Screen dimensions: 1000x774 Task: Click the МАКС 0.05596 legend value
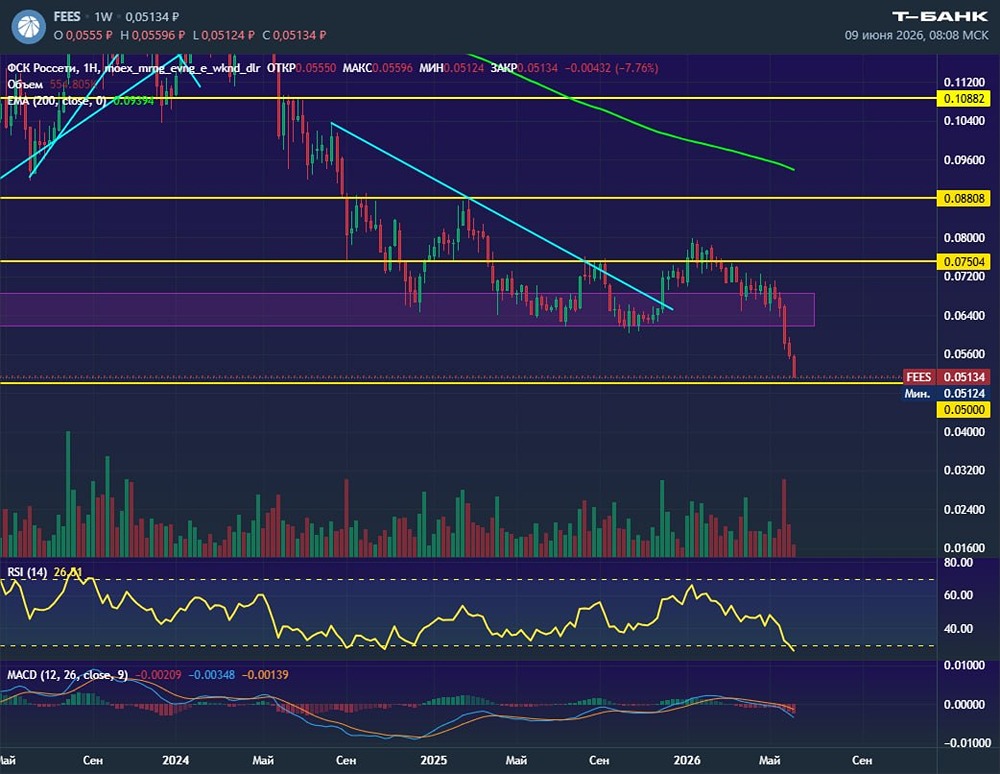tap(378, 68)
